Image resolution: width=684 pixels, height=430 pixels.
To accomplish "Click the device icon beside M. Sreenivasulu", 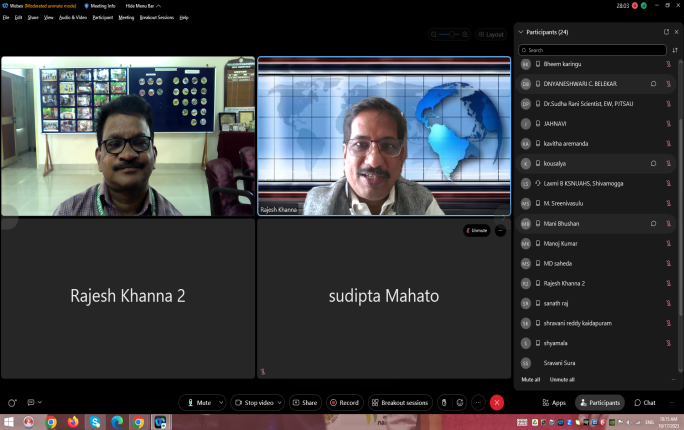I will click(x=538, y=203).
